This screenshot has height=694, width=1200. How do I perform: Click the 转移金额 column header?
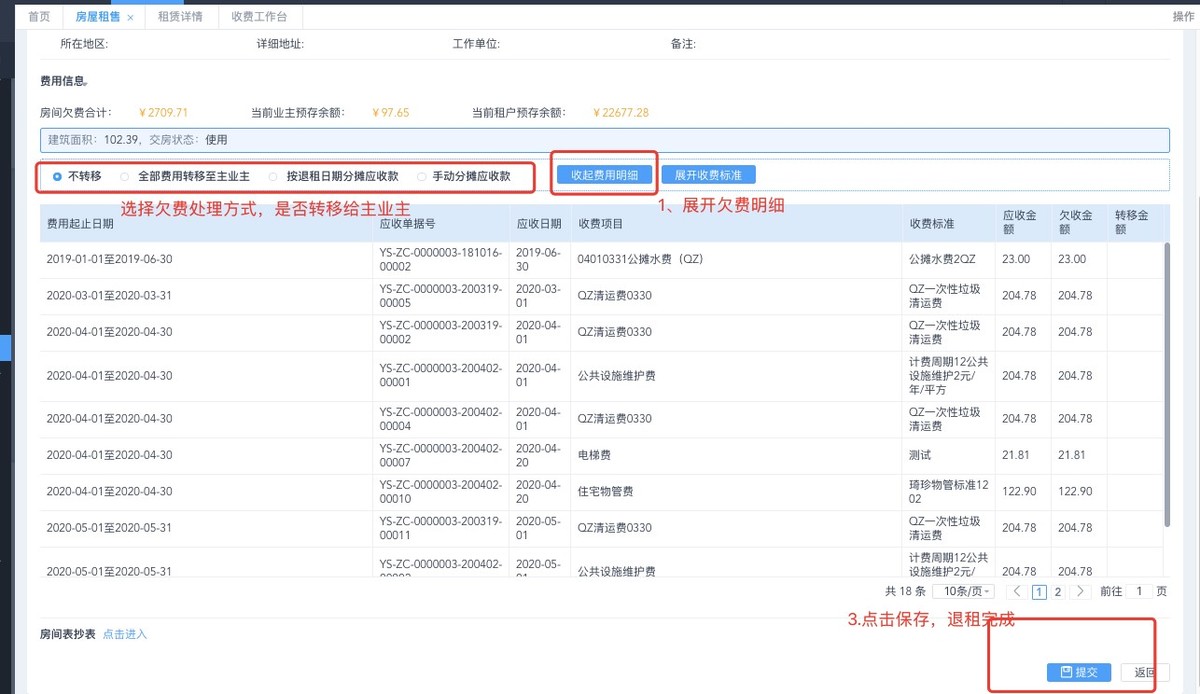pyautogui.click(x=1134, y=224)
